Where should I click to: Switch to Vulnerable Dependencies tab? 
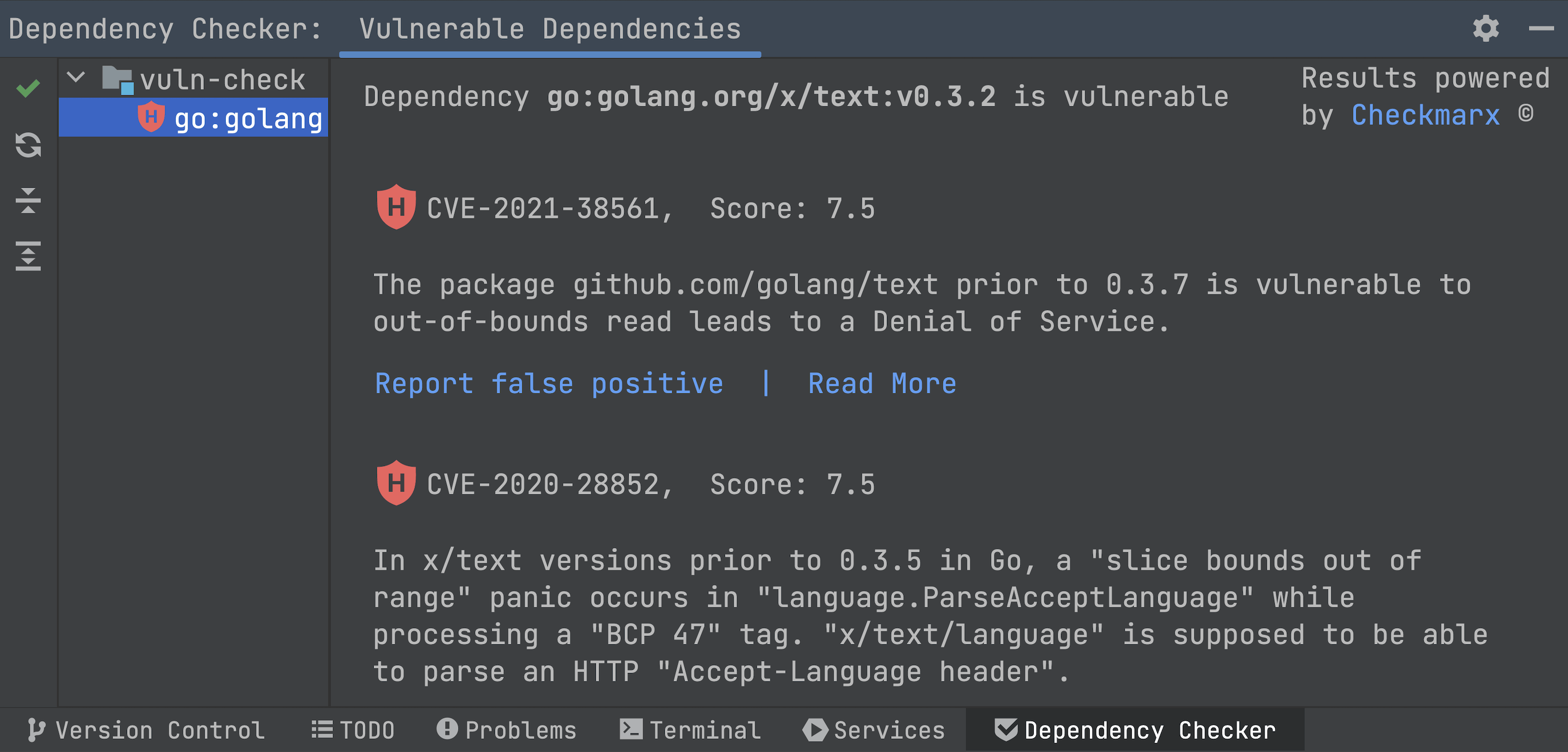coord(550,29)
